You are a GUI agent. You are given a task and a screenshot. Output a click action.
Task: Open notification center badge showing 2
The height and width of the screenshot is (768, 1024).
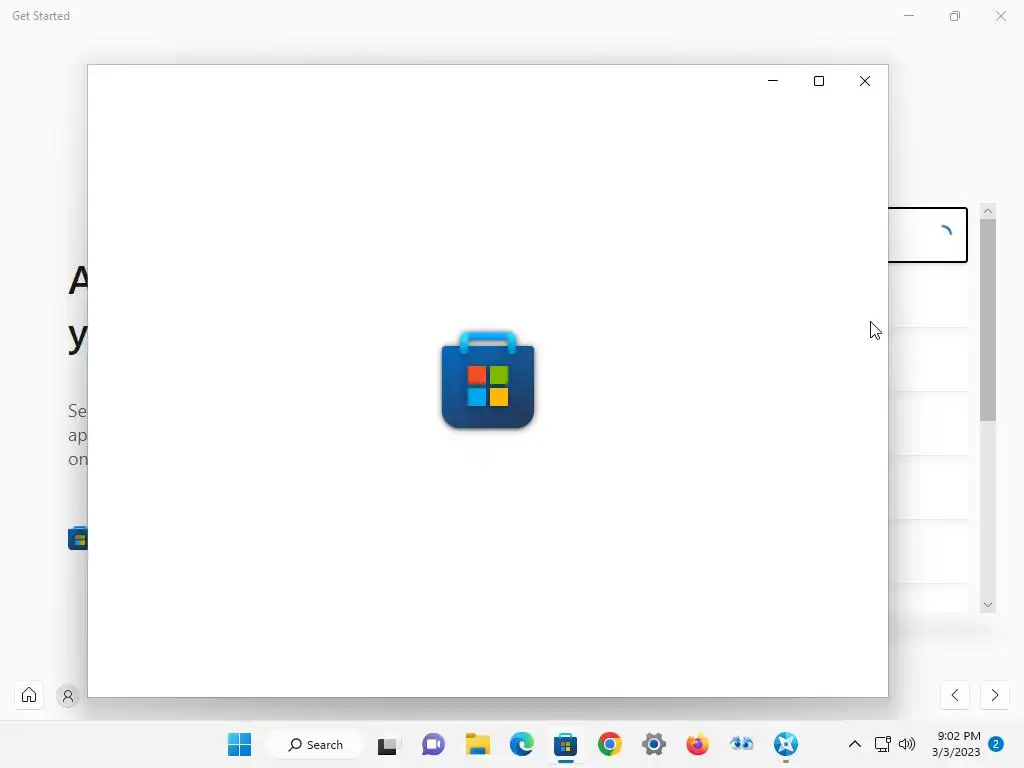coord(996,744)
